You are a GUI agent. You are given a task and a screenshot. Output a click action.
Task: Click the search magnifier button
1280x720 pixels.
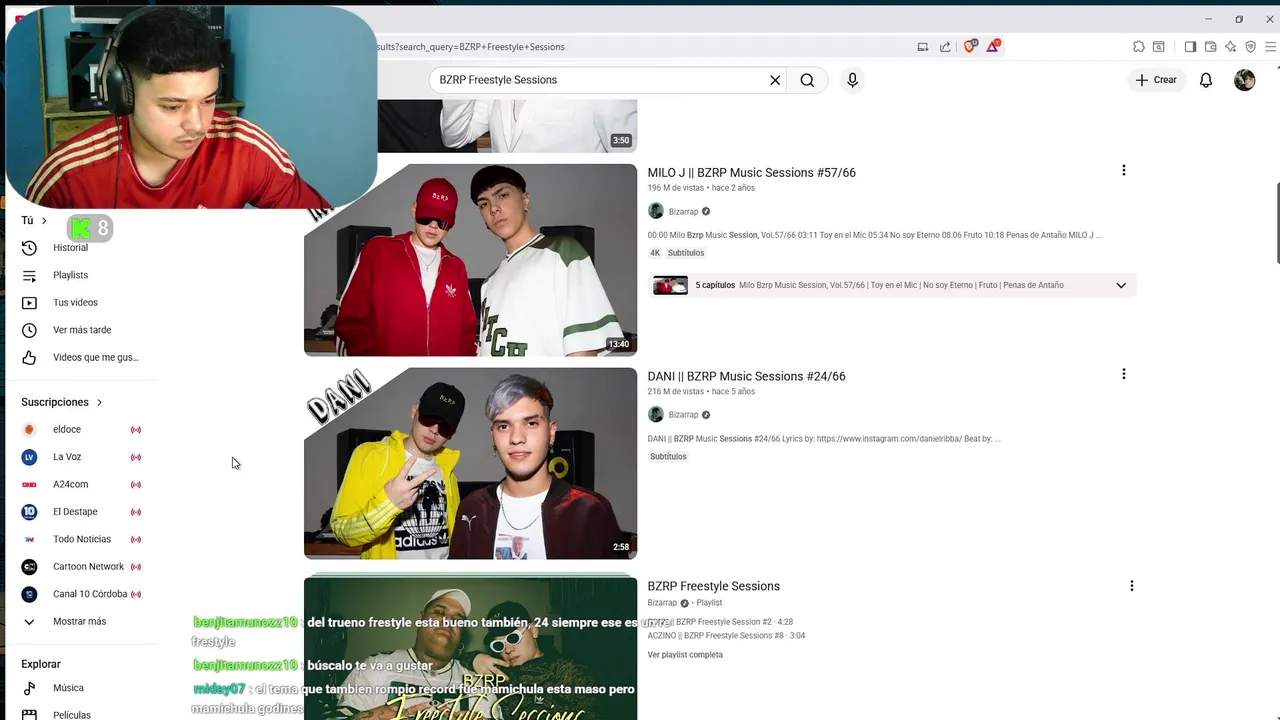coord(807,80)
